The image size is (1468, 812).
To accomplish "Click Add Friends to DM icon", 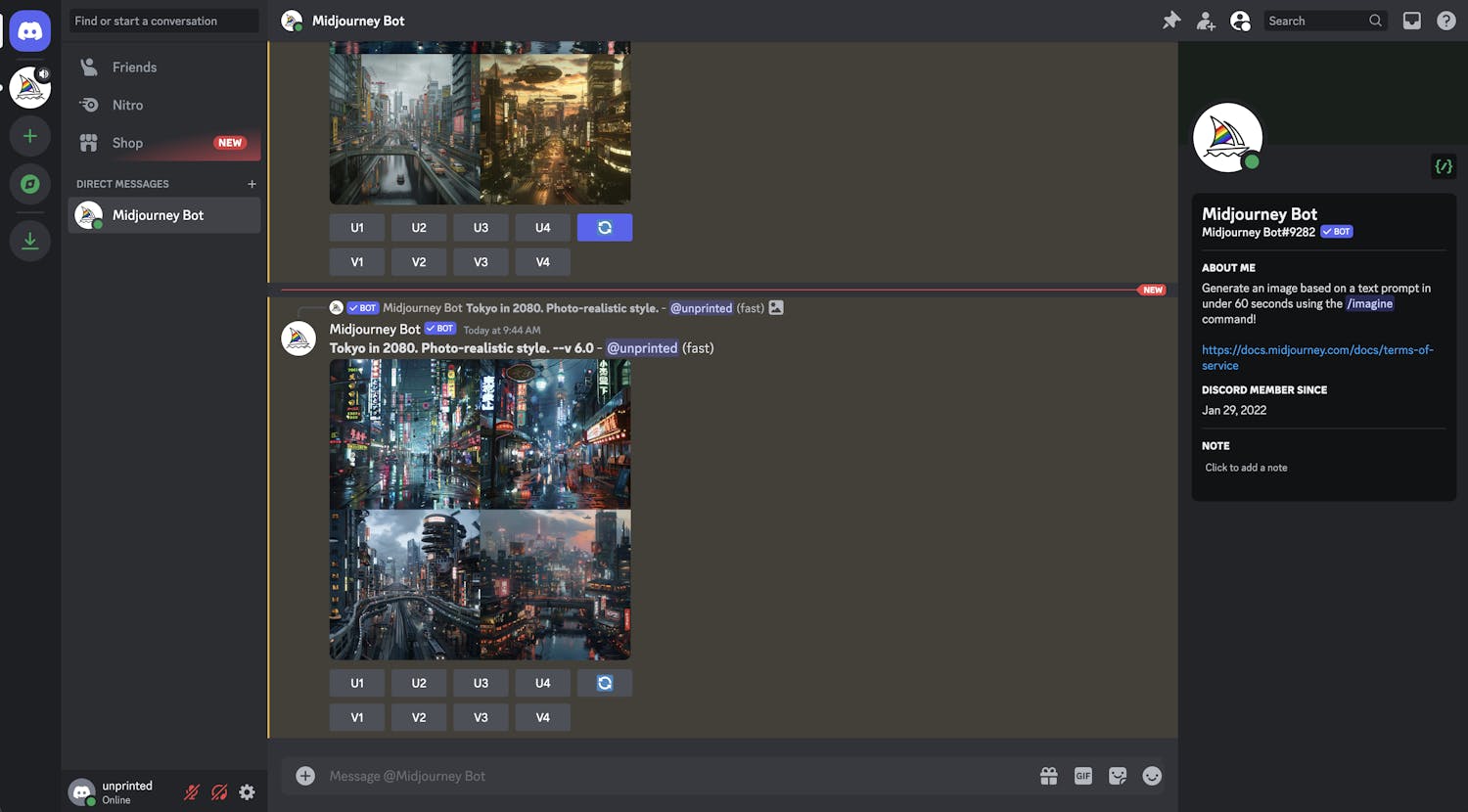I will coord(1206,21).
